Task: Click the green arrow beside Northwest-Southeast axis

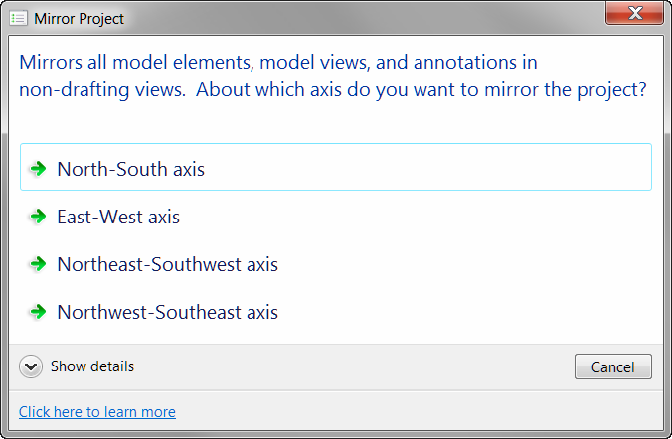Action: coord(38,312)
